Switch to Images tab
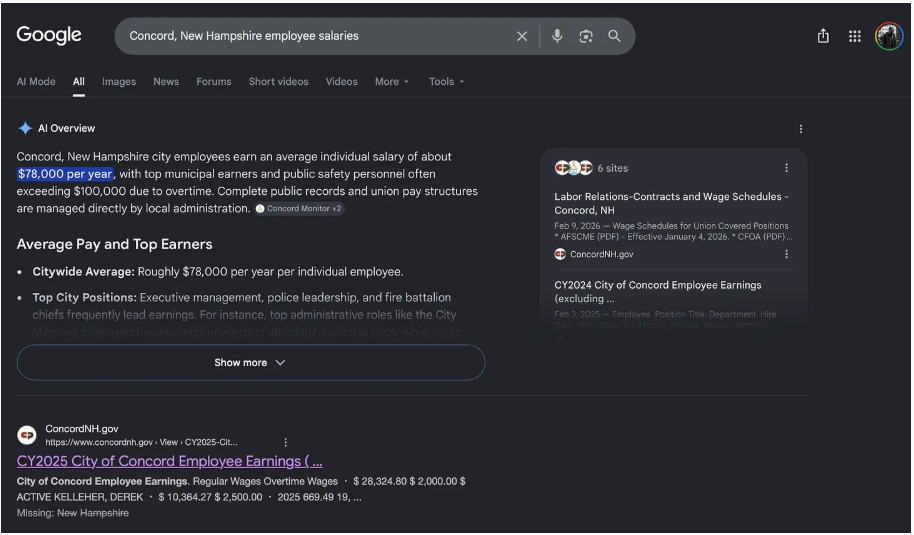 (119, 82)
